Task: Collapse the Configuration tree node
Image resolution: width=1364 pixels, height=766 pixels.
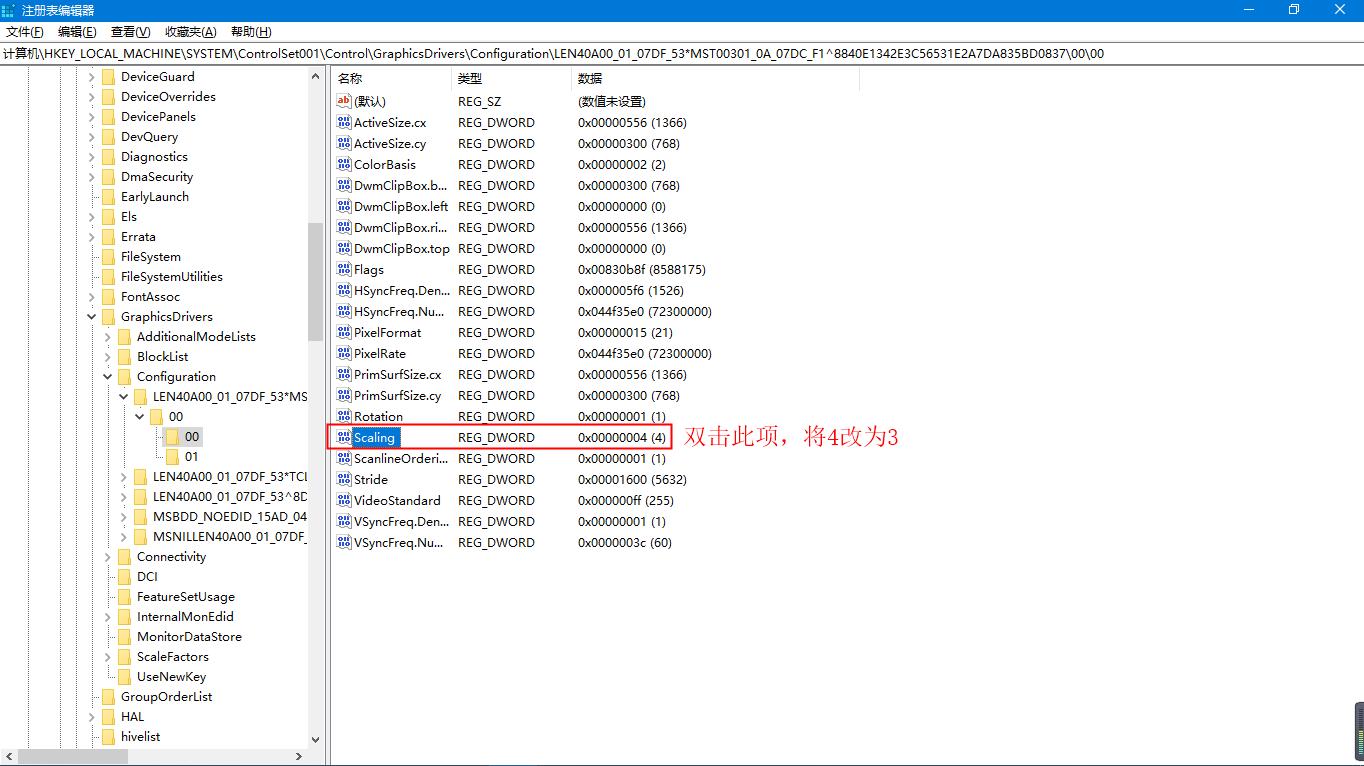Action: click(x=108, y=377)
